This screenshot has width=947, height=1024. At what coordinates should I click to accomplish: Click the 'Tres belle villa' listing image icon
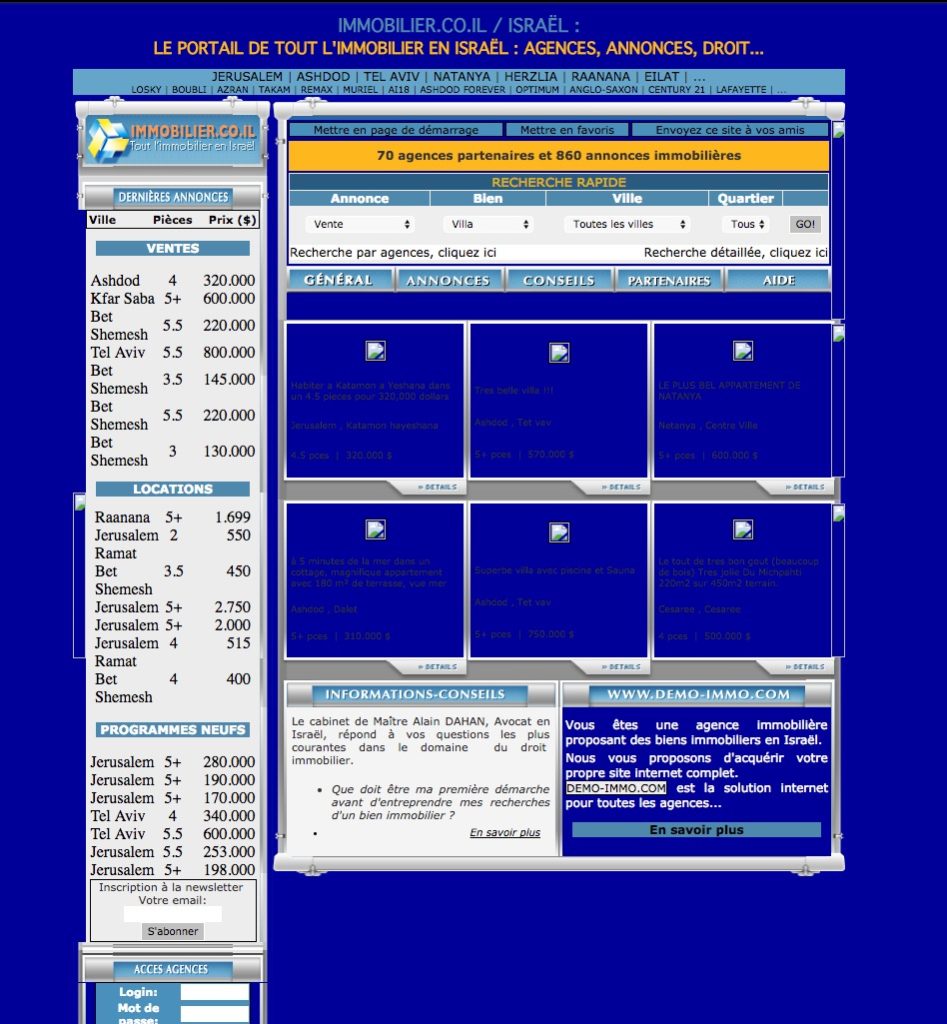click(559, 352)
